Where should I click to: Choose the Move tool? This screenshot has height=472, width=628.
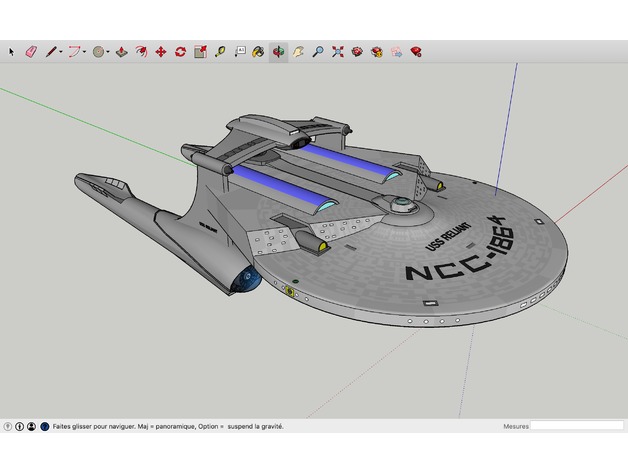click(160, 51)
